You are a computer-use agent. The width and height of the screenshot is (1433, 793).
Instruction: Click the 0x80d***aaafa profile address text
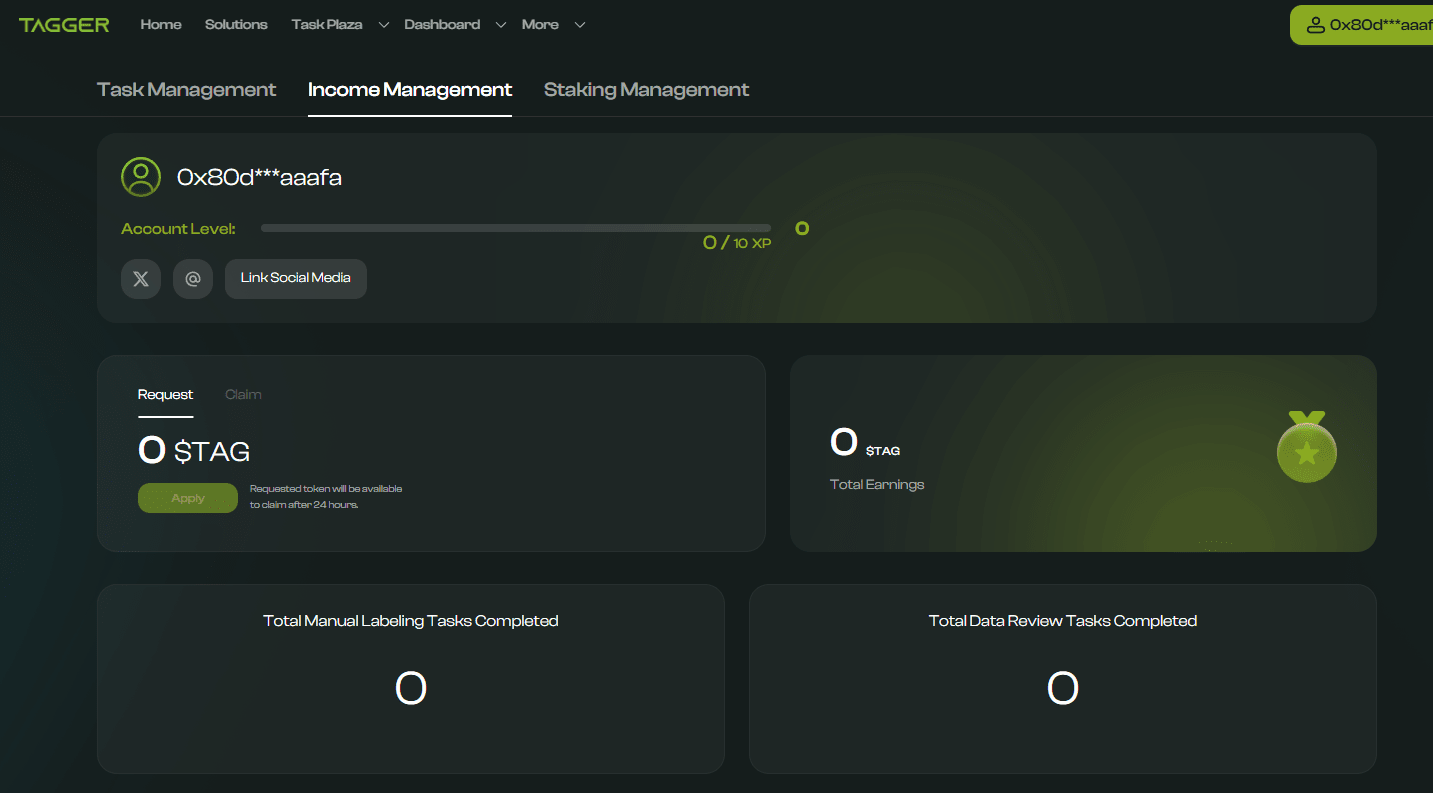pos(260,178)
